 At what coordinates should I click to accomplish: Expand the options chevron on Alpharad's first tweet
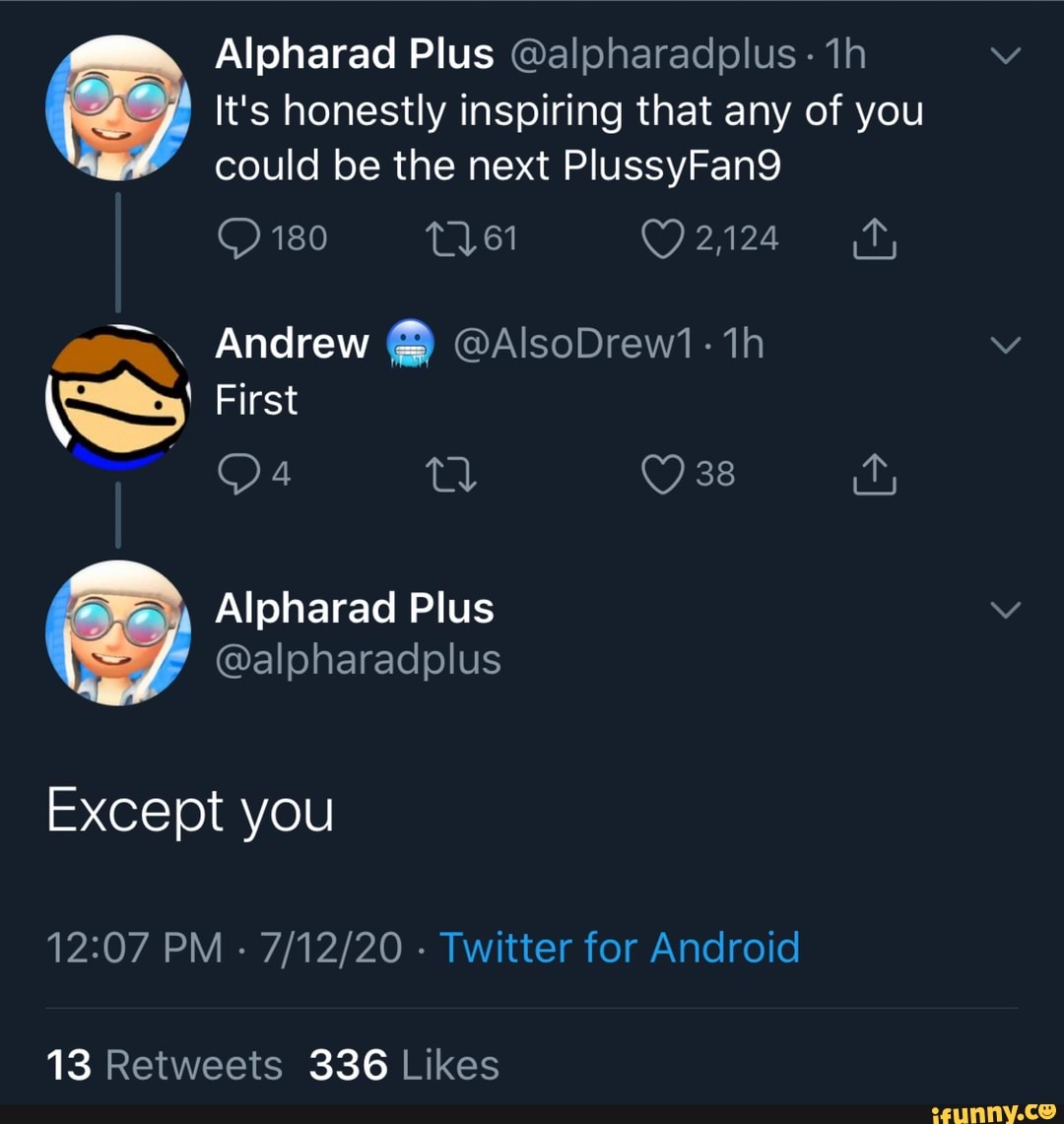pyautogui.click(x=1006, y=55)
